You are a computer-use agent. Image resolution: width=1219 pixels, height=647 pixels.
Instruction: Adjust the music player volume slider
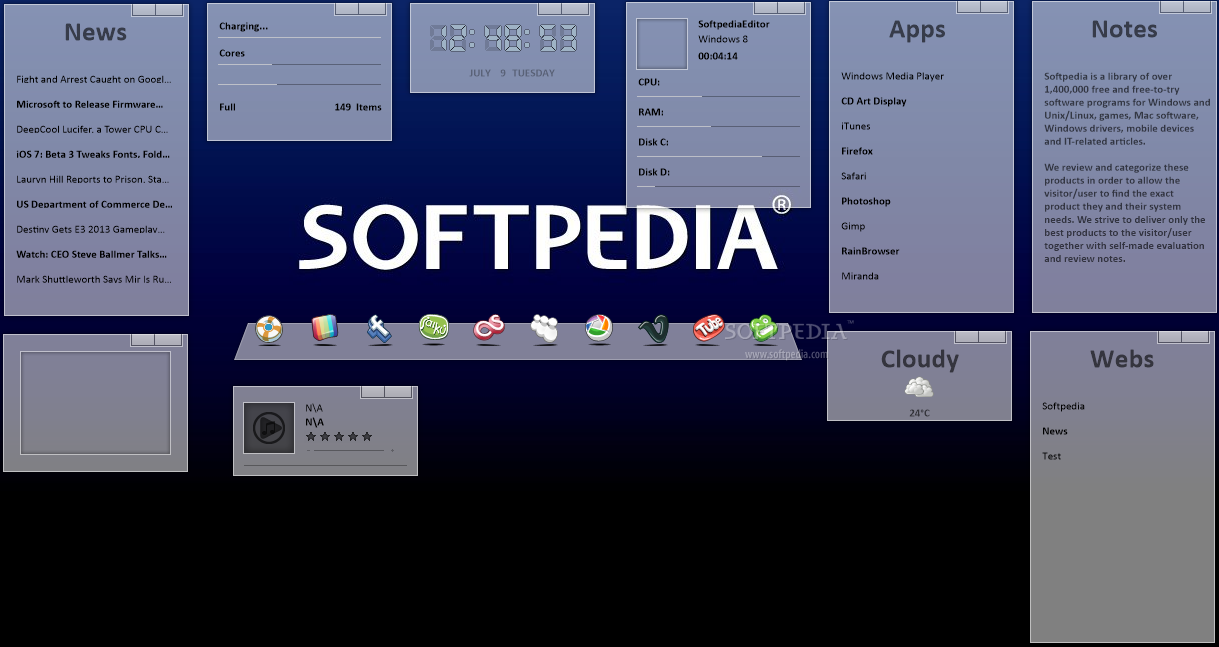(350, 451)
